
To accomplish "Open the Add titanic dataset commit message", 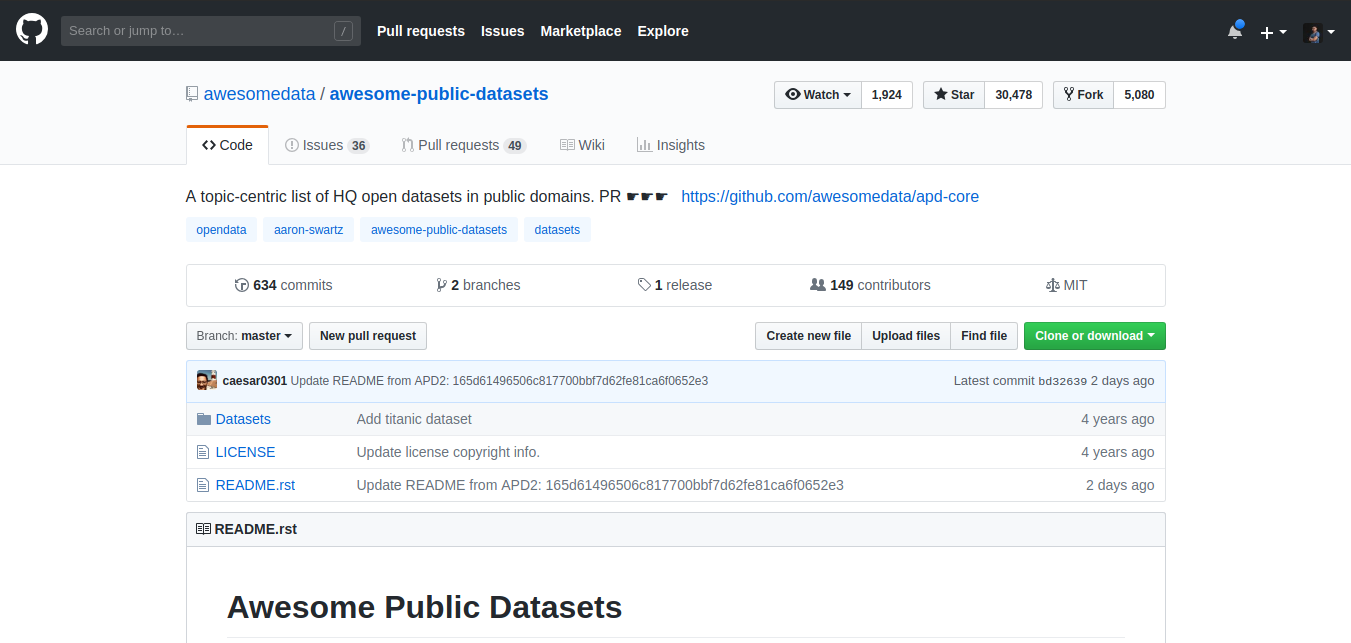I will (414, 419).
